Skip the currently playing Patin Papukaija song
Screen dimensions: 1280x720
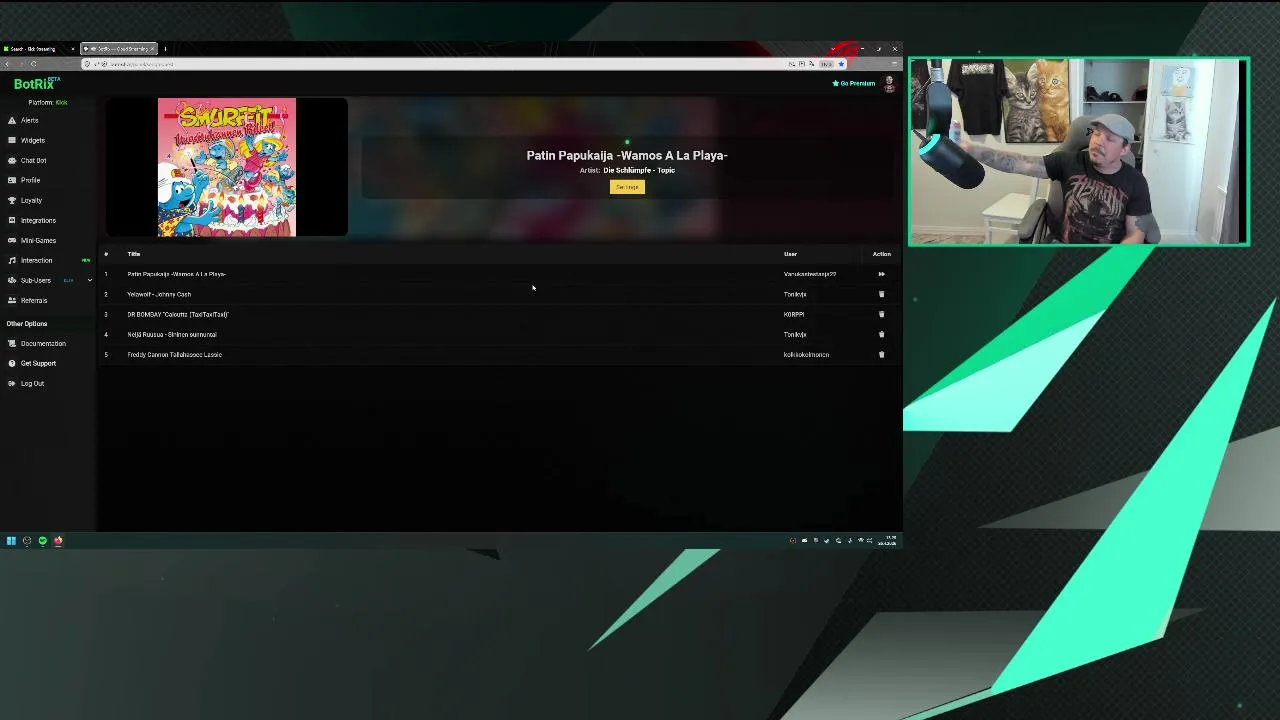click(x=881, y=274)
